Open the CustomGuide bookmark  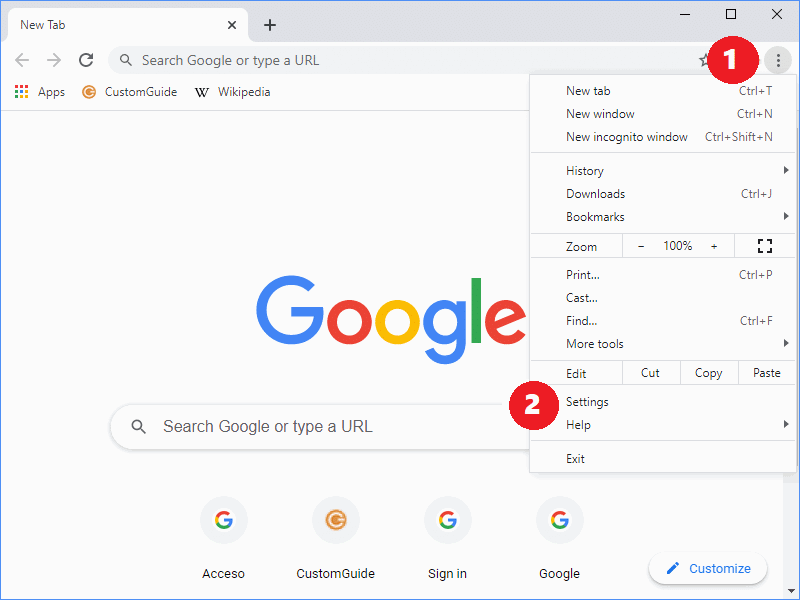coord(130,92)
